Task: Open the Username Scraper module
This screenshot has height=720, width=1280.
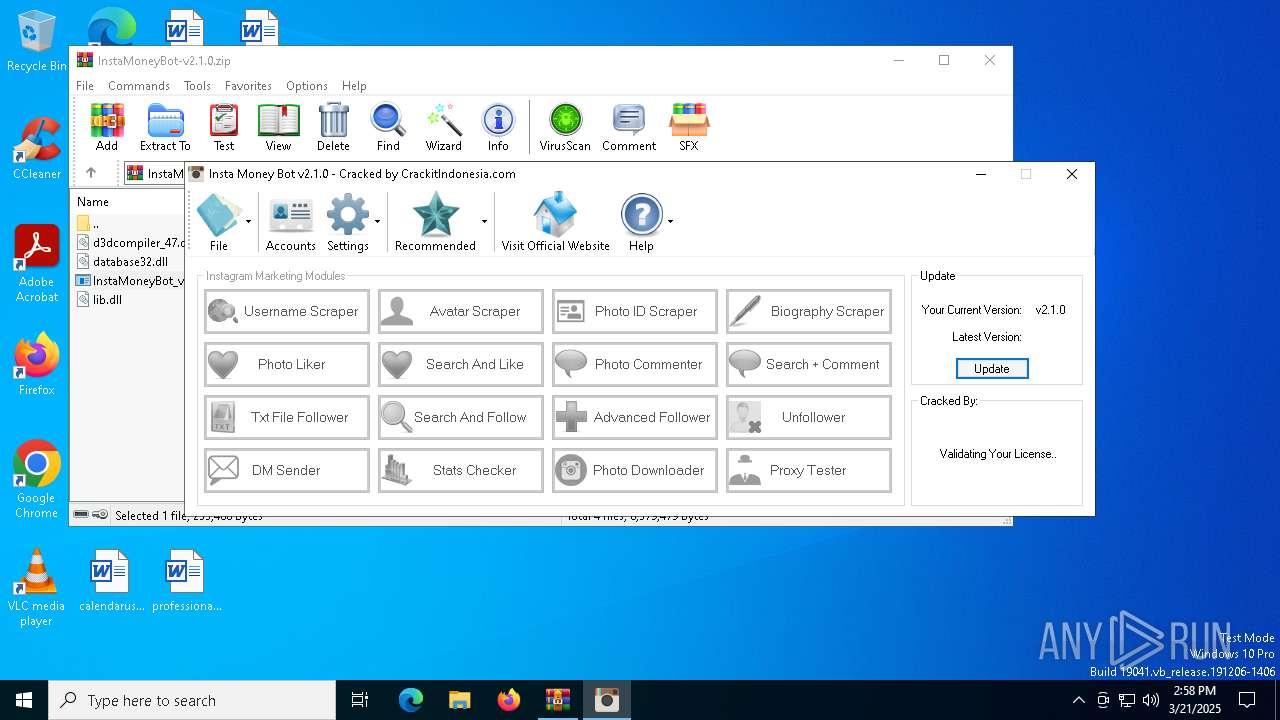Action: (287, 311)
